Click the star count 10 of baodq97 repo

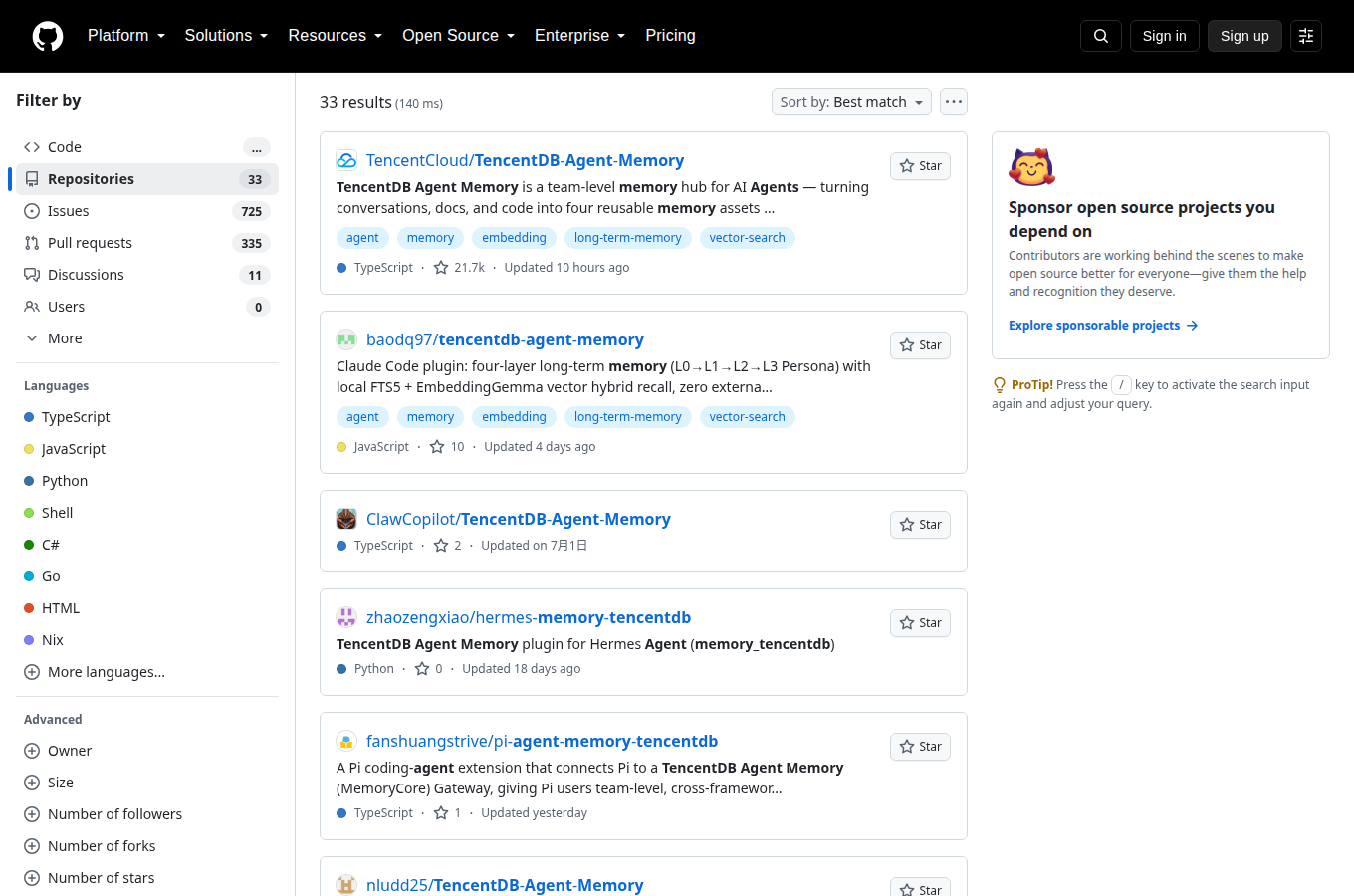click(447, 447)
